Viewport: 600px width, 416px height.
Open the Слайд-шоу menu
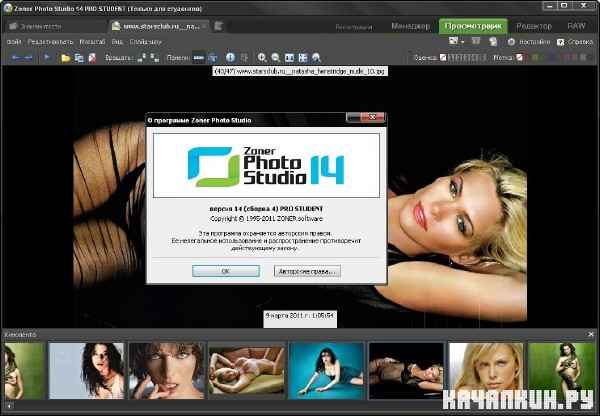145,42
